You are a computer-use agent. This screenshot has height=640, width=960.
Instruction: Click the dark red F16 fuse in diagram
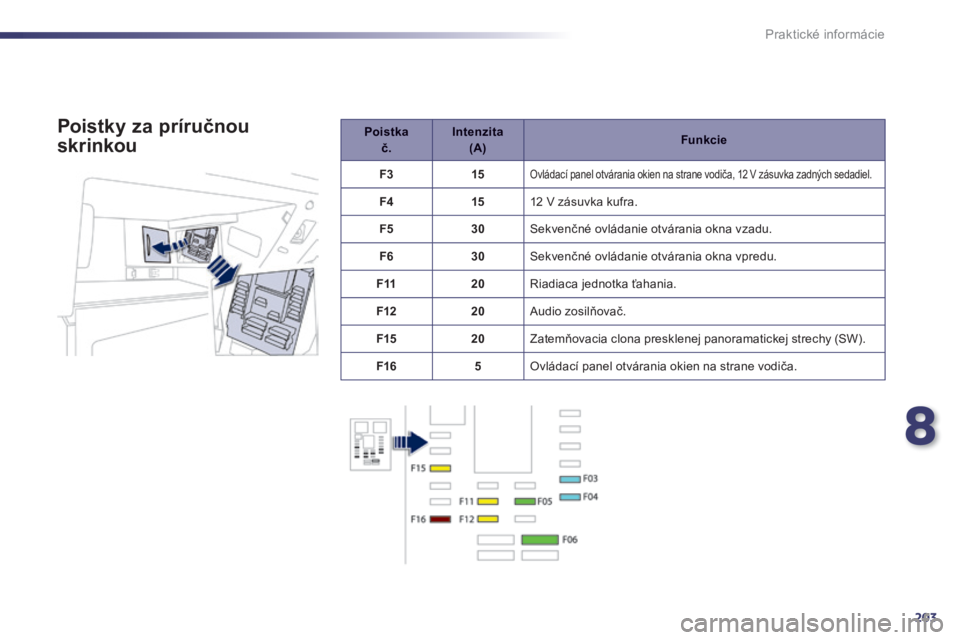(440, 519)
